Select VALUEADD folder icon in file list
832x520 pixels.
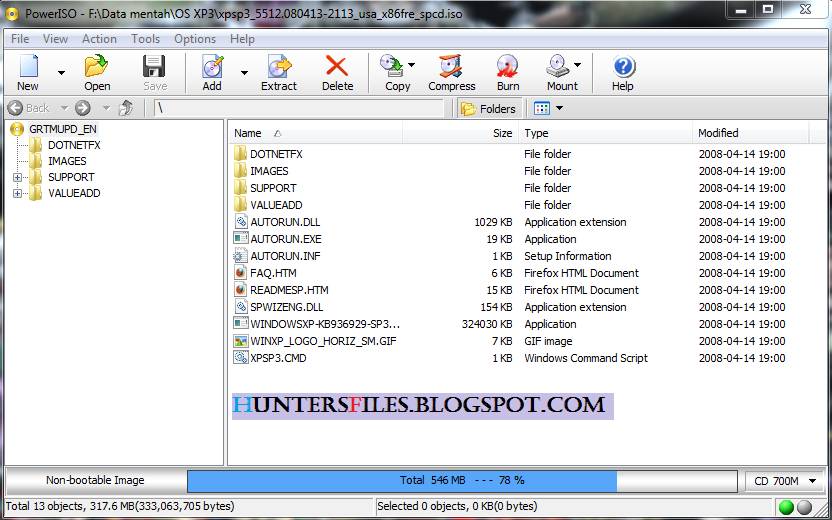[240, 205]
